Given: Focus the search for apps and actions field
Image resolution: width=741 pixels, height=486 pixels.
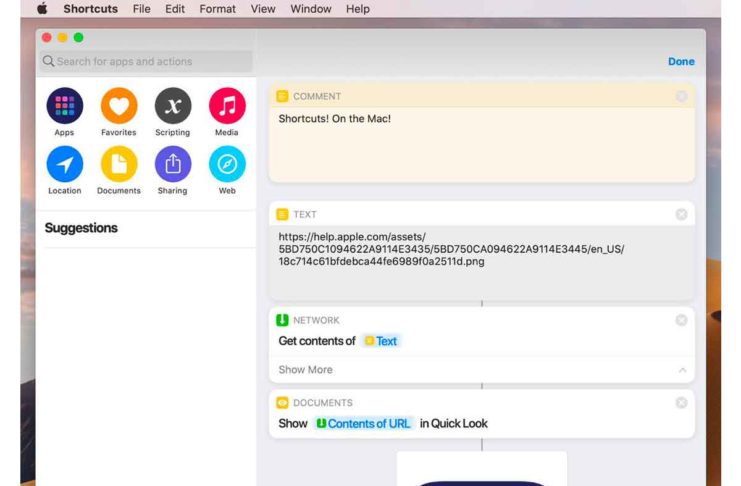Looking at the screenshot, I should [x=146, y=61].
